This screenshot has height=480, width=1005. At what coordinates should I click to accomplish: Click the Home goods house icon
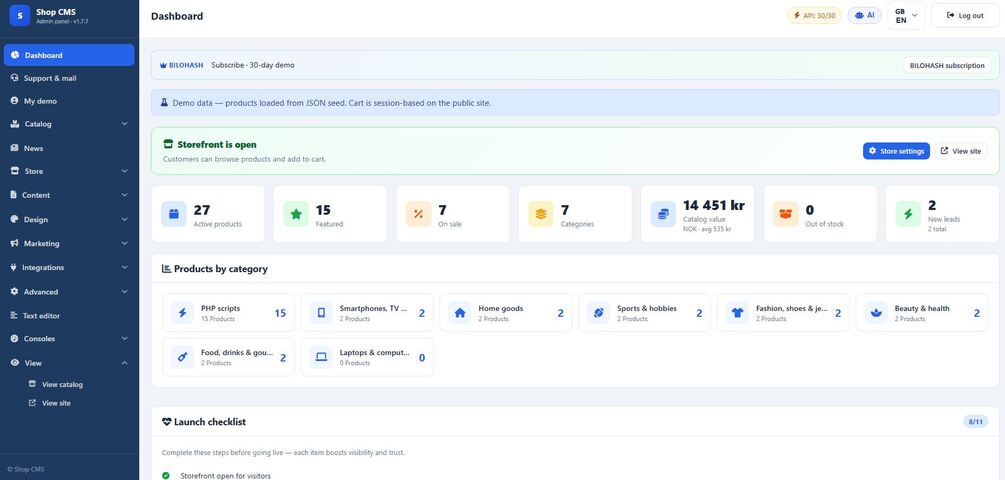pyautogui.click(x=460, y=313)
